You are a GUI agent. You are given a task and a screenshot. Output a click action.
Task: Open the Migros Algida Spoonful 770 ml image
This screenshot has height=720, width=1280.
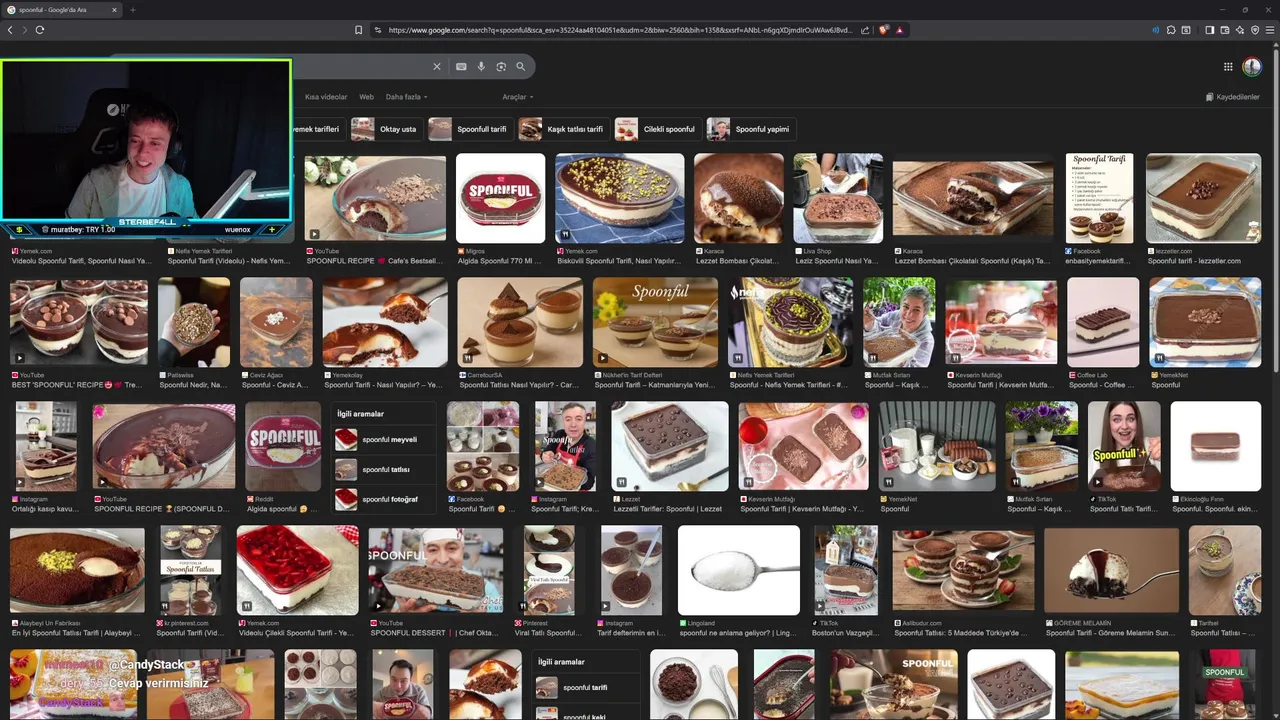(x=501, y=198)
